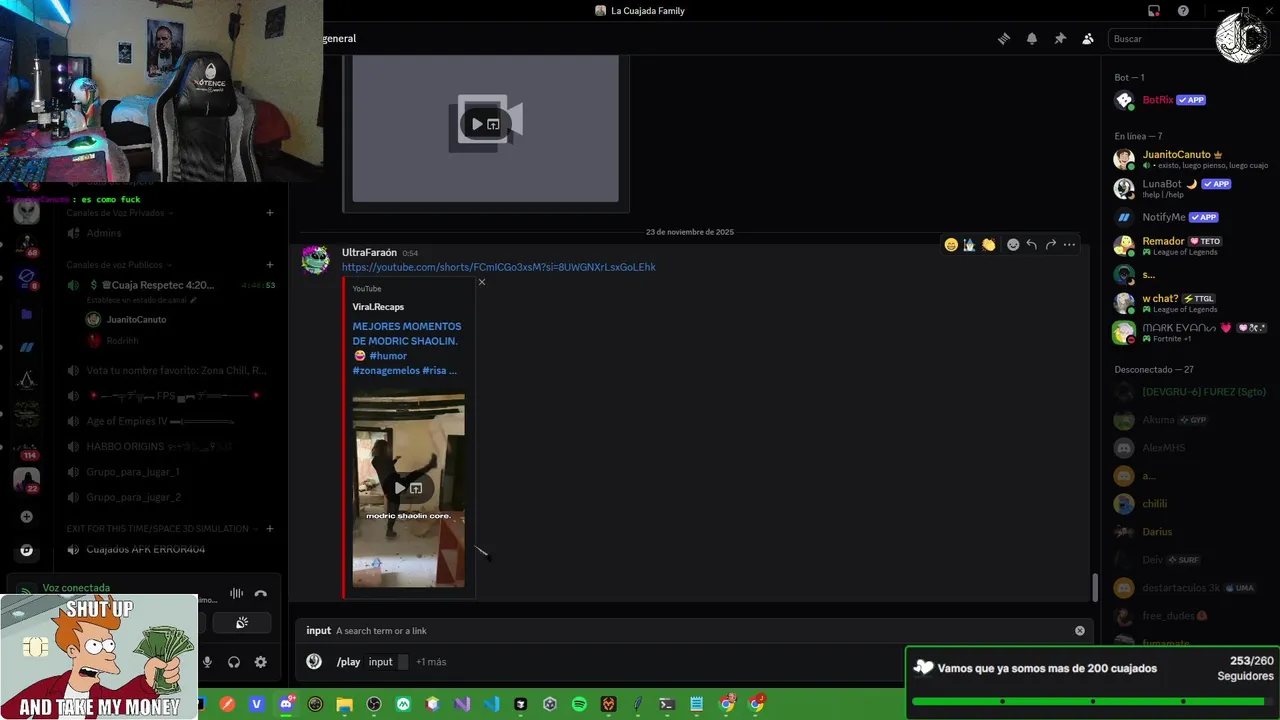Viewport: 1280px width, 720px height.
Task: Join the HABBO ORIGINS voice channel
Action: [170, 447]
